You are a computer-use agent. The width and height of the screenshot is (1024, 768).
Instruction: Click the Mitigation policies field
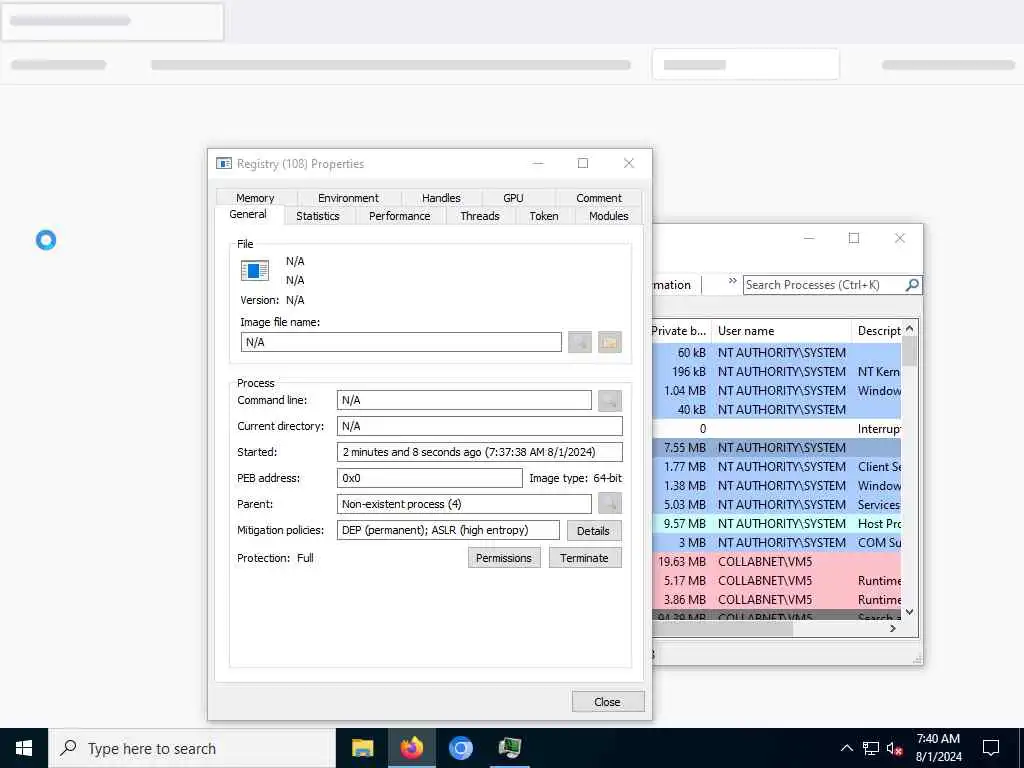[x=448, y=530]
